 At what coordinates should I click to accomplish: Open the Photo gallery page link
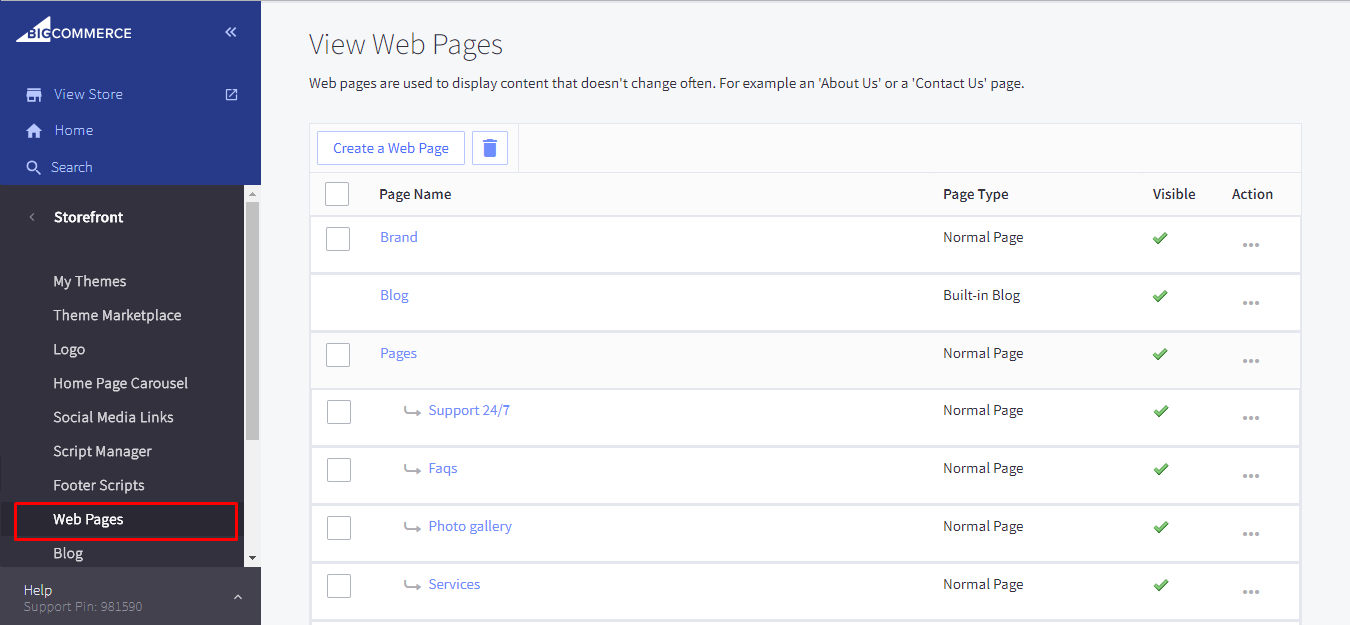[x=470, y=527]
